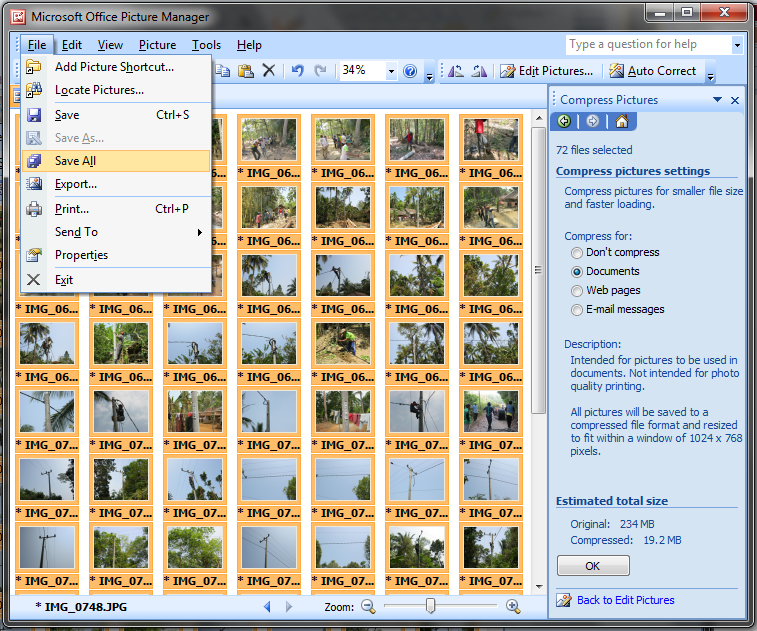Open the blue Help question mark icon
The width and height of the screenshot is (757, 631).
click(x=410, y=71)
